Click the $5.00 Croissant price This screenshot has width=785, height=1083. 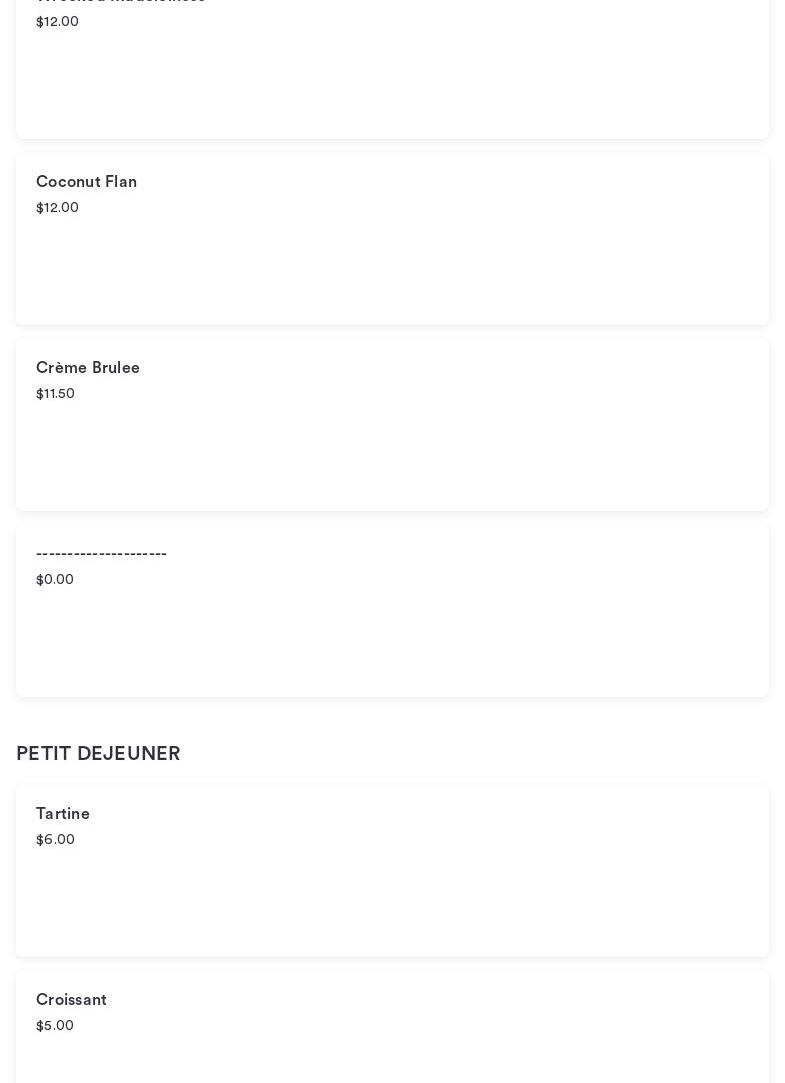click(55, 1026)
